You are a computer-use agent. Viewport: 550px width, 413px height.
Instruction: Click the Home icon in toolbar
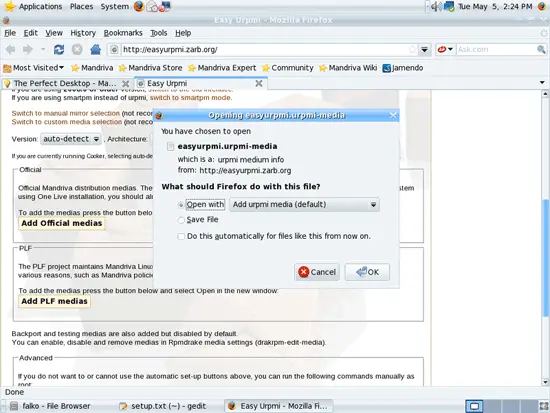95,49
